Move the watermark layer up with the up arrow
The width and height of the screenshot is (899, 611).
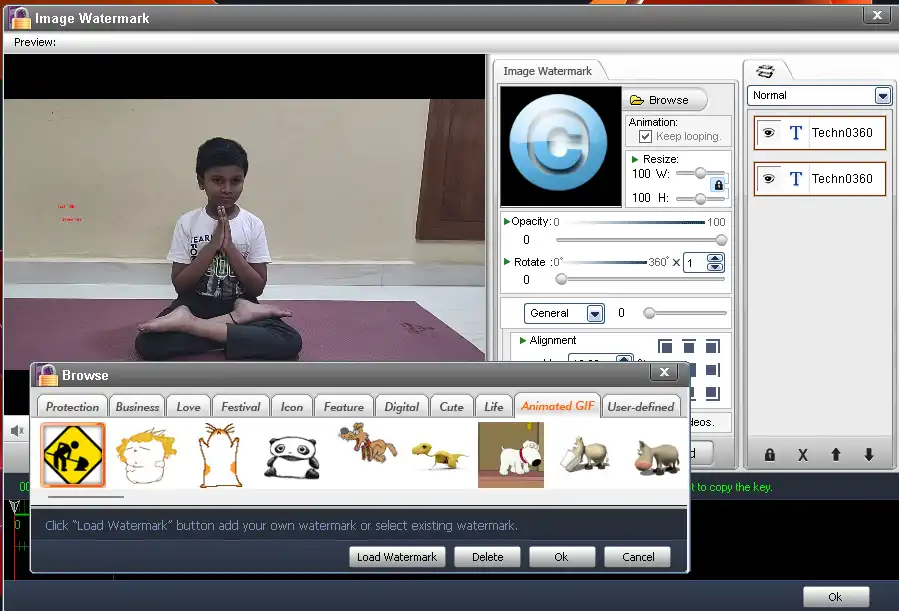click(x=836, y=454)
